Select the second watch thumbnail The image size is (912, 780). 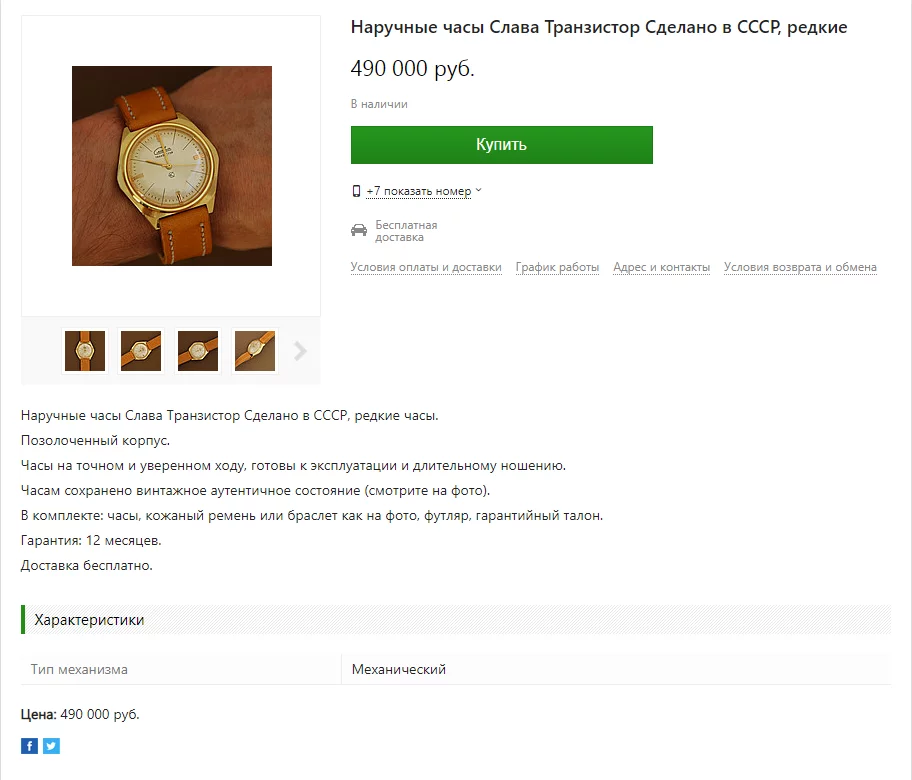pyautogui.click(x=141, y=351)
